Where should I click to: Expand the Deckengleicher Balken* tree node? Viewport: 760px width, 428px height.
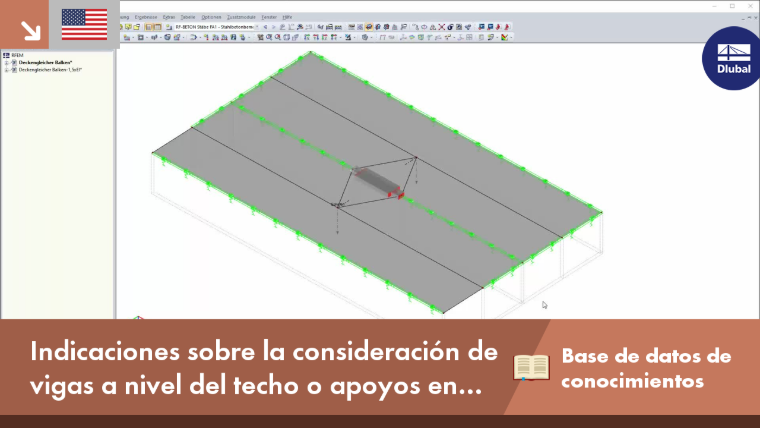[x=7, y=63]
